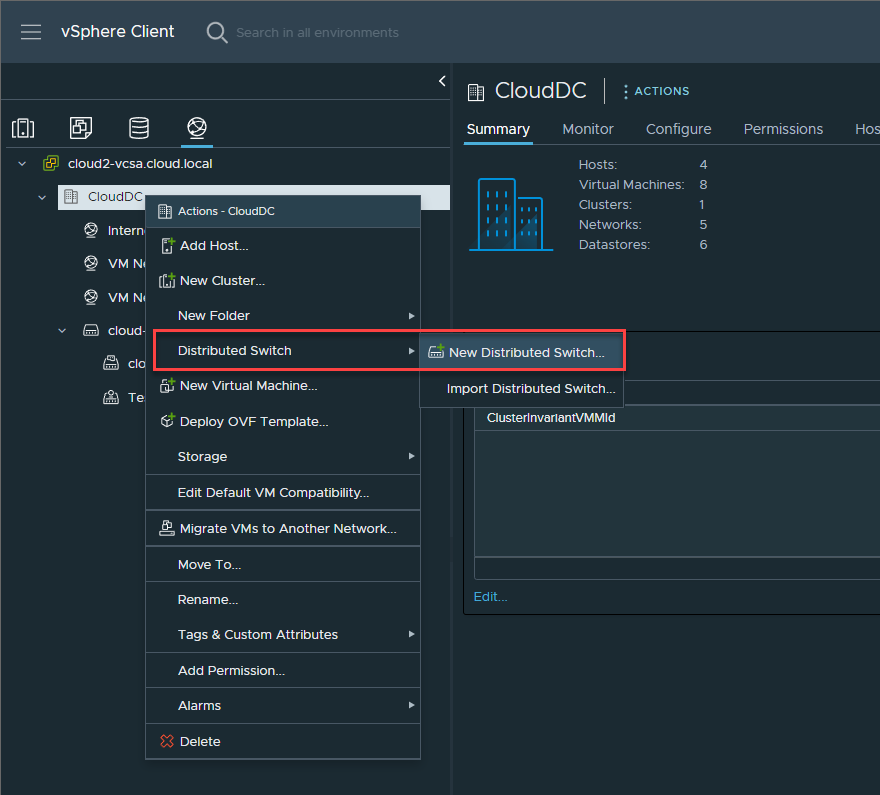Select Import Distributed Switch... option
Viewport: 880px width, 795px height.
[521, 388]
